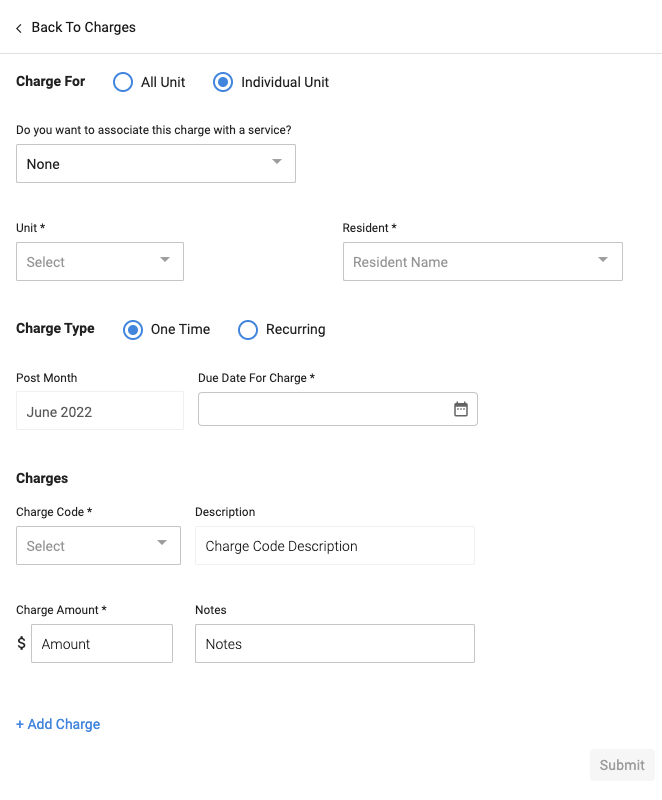Open the calendar icon in Due Date field

461,409
